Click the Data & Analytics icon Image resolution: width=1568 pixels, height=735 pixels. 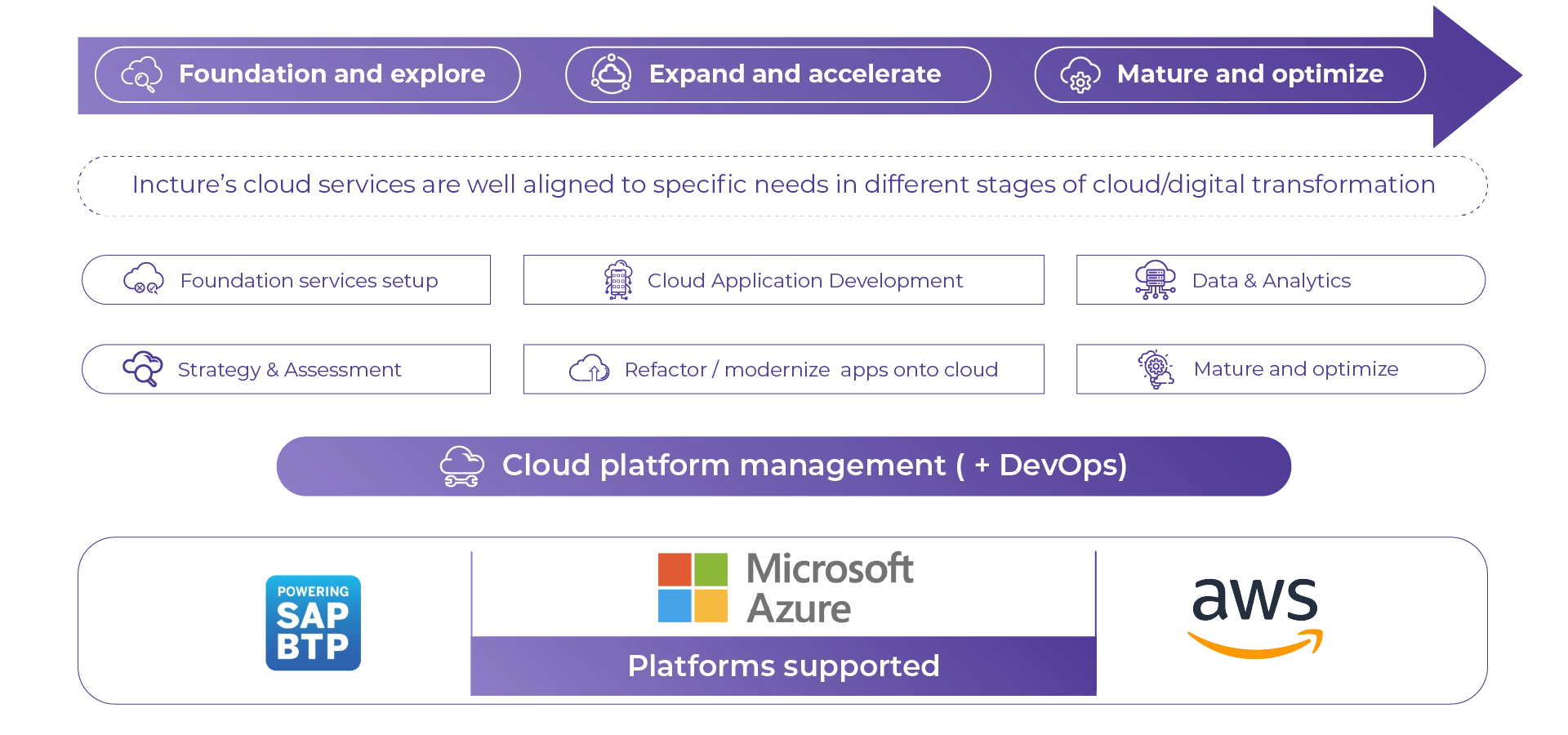[x=1153, y=280]
